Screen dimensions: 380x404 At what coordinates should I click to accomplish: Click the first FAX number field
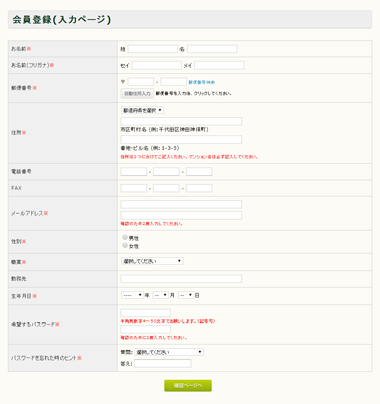pyautogui.click(x=134, y=188)
